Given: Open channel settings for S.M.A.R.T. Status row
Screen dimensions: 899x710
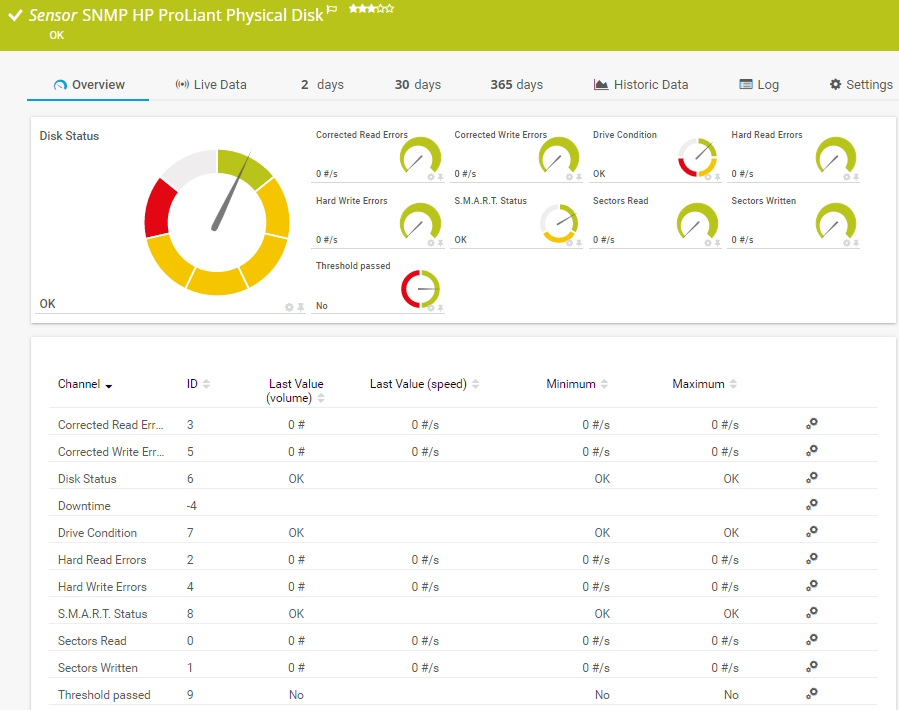Looking at the screenshot, I should [x=811, y=613].
